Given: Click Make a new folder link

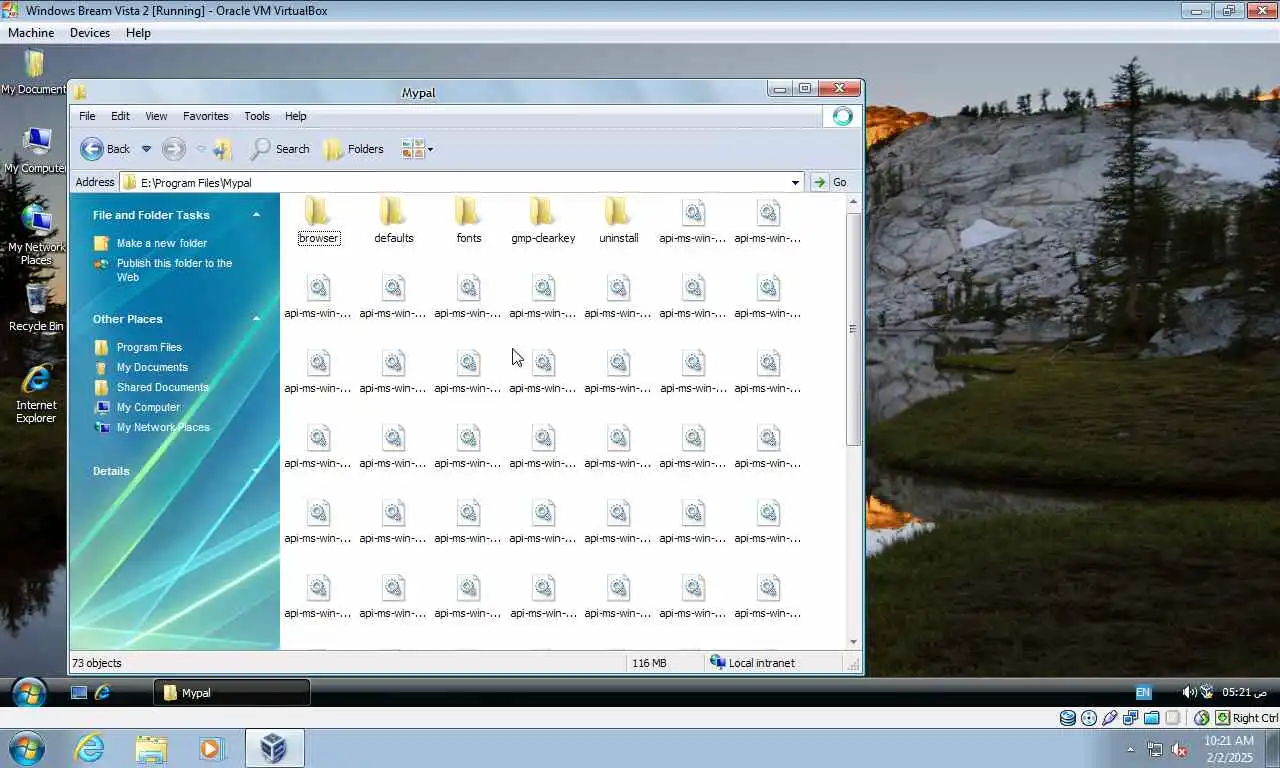Looking at the screenshot, I should pyautogui.click(x=162, y=243).
